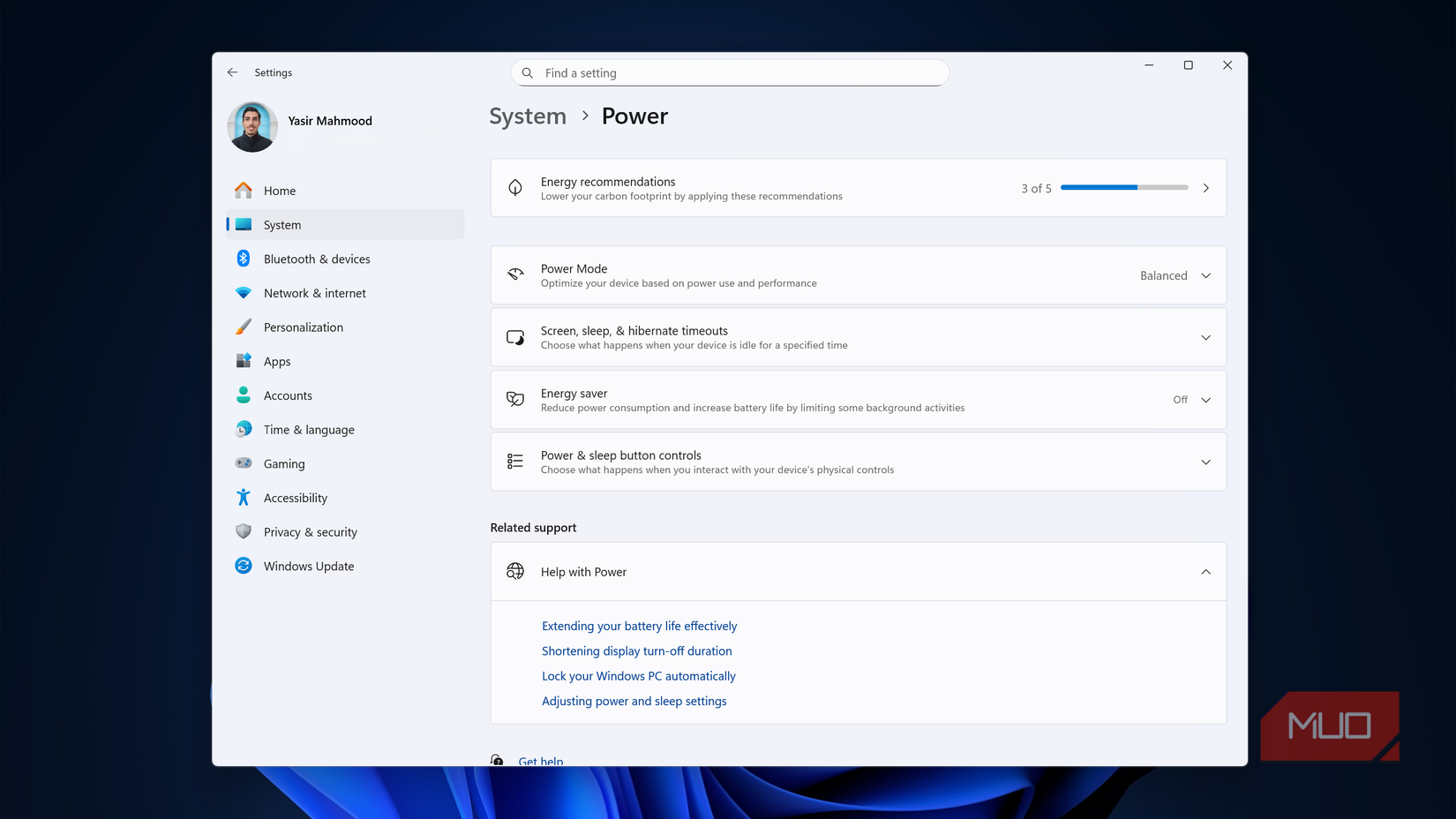Open Shortening display turn-off duration link

pyautogui.click(x=637, y=651)
